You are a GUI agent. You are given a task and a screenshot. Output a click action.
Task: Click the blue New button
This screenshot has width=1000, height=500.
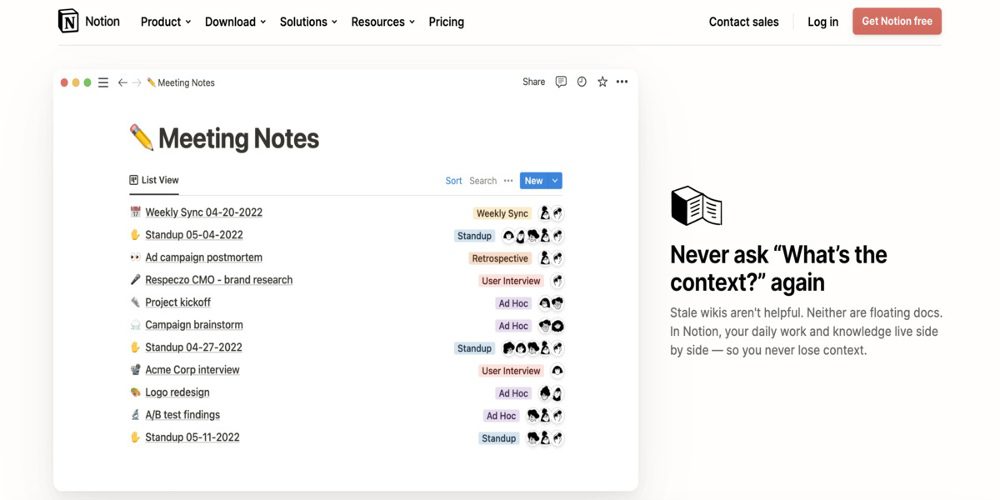tap(534, 180)
